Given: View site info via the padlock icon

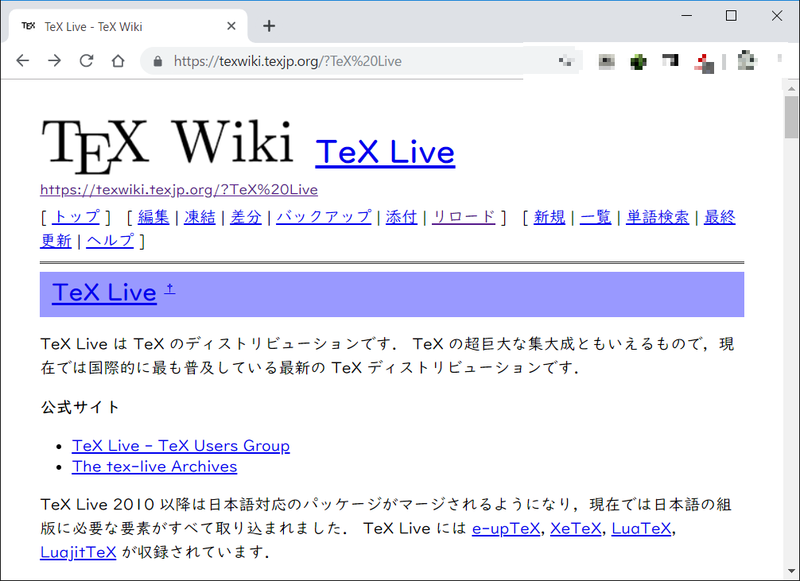Looking at the screenshot, I should pyautogui.click(x=158, y=62).
